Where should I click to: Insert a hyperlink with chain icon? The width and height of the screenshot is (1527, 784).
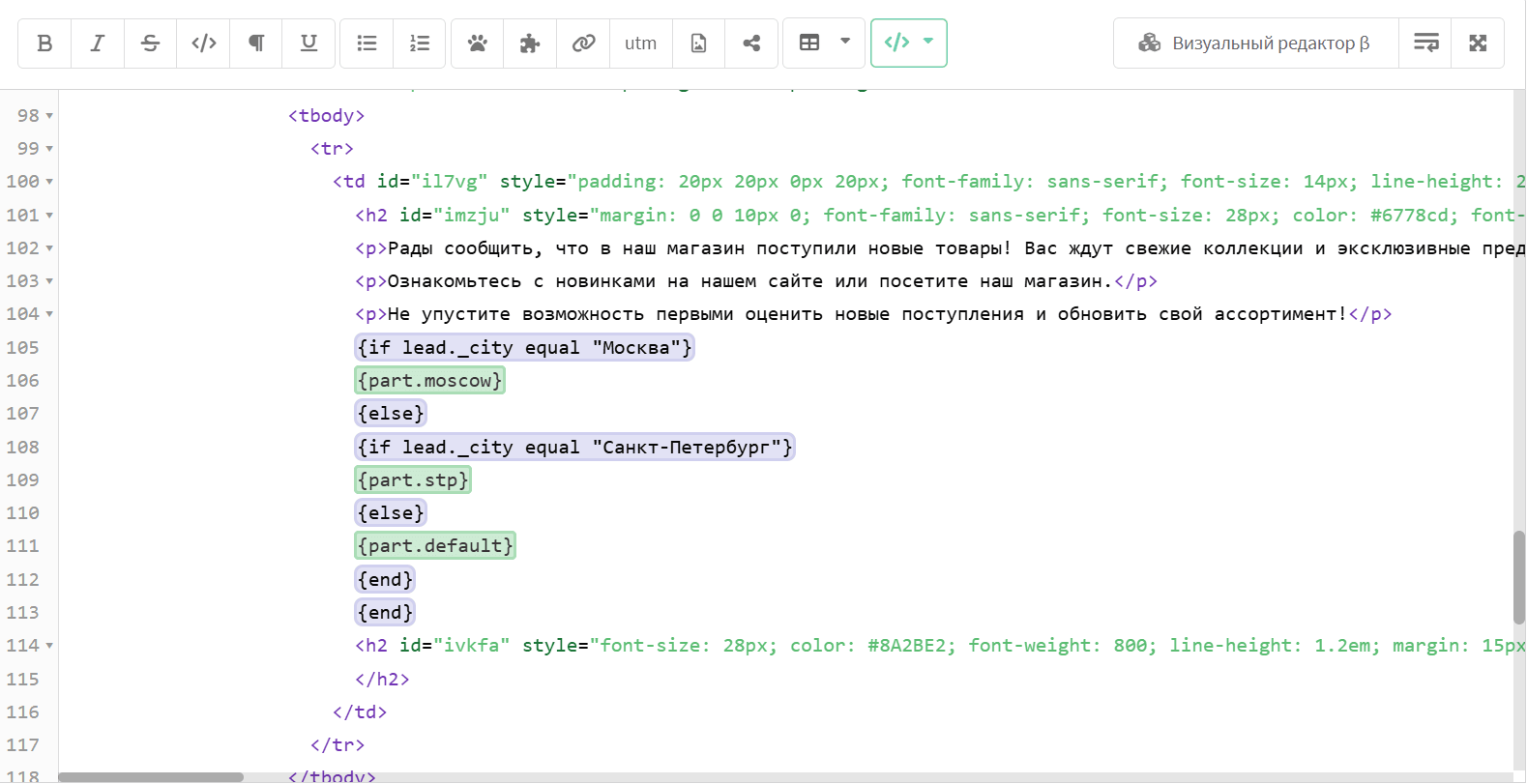coord(583,44)
